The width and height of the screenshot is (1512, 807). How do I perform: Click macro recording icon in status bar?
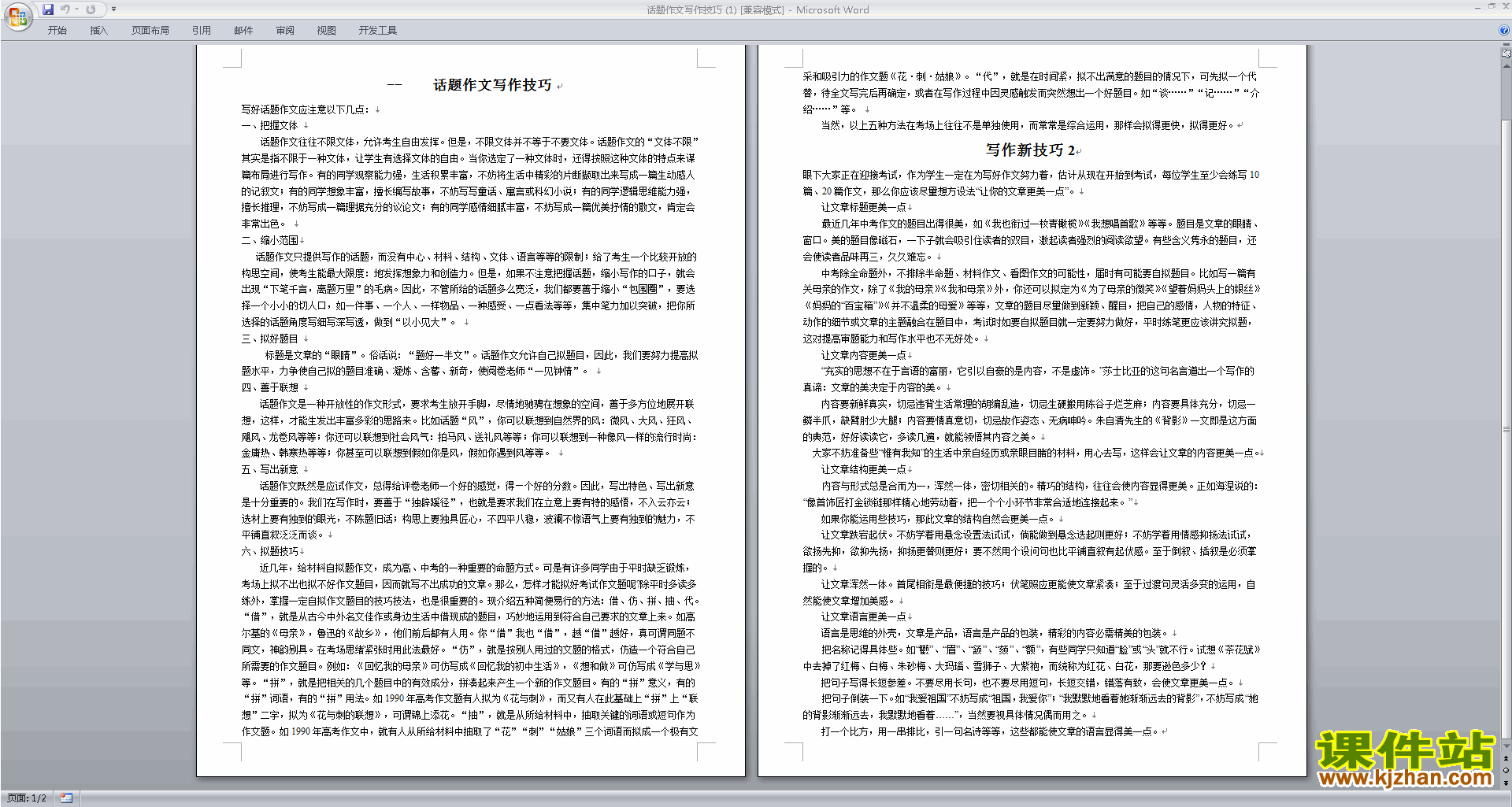67,798
